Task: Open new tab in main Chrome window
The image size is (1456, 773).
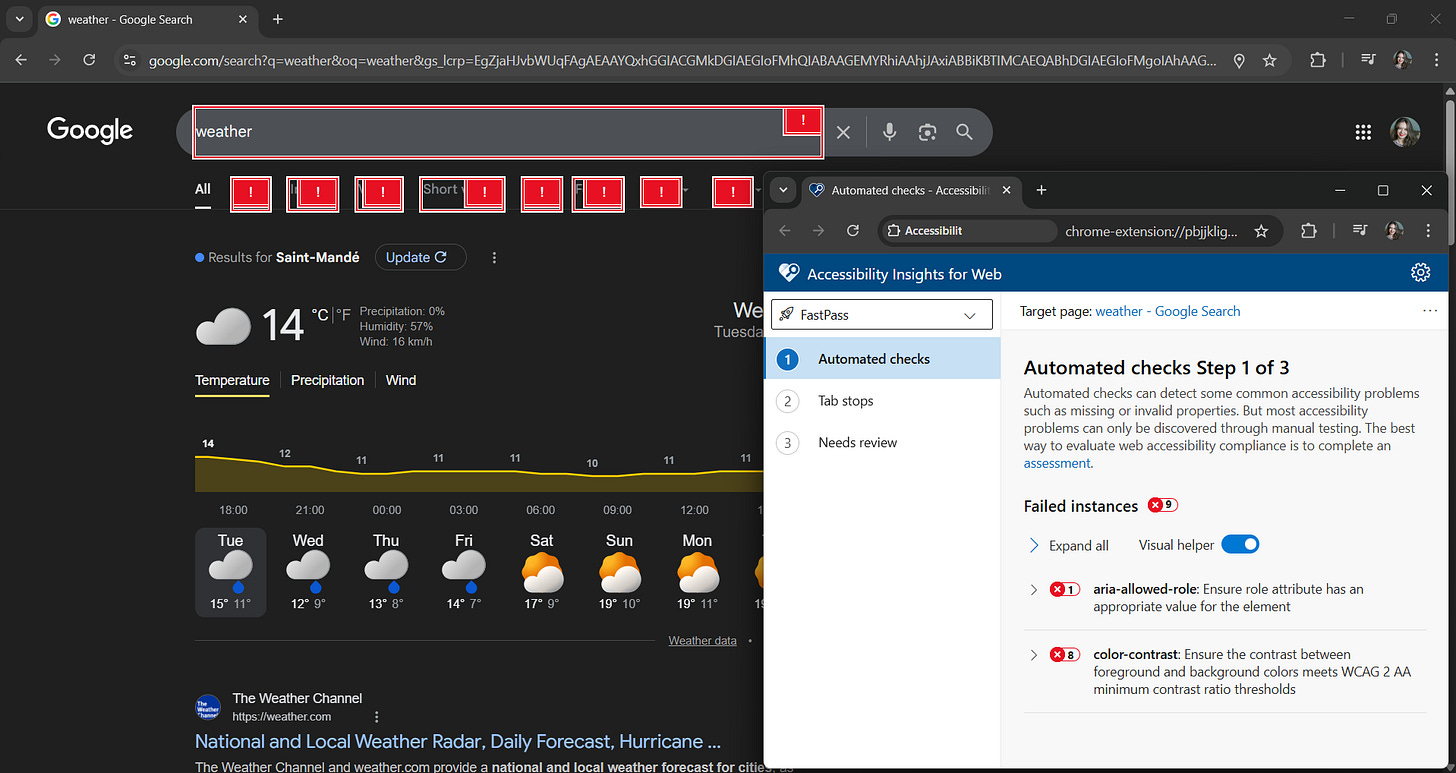Action: [278, 19]
